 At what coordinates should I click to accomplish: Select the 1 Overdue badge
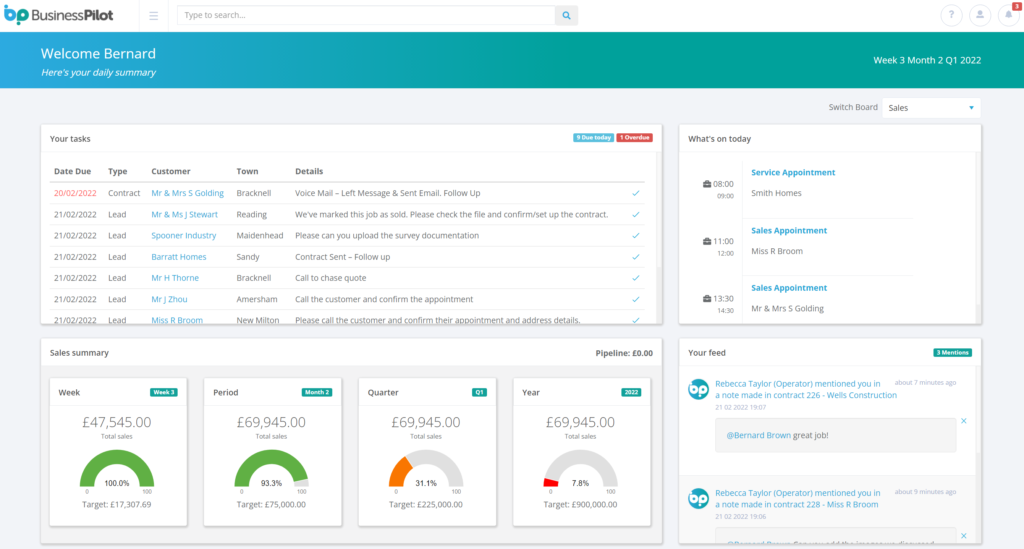(x=634, y=138)
